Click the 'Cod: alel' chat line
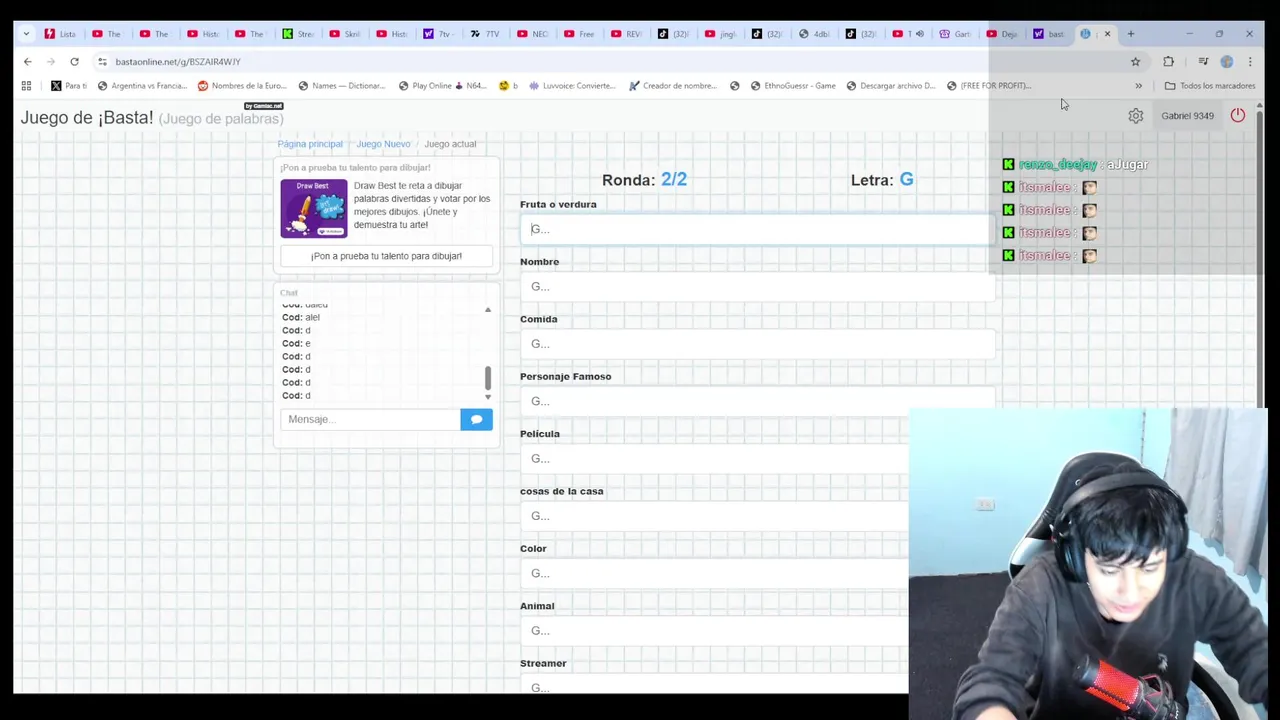 pyautogui.click(x=301, y=317)
